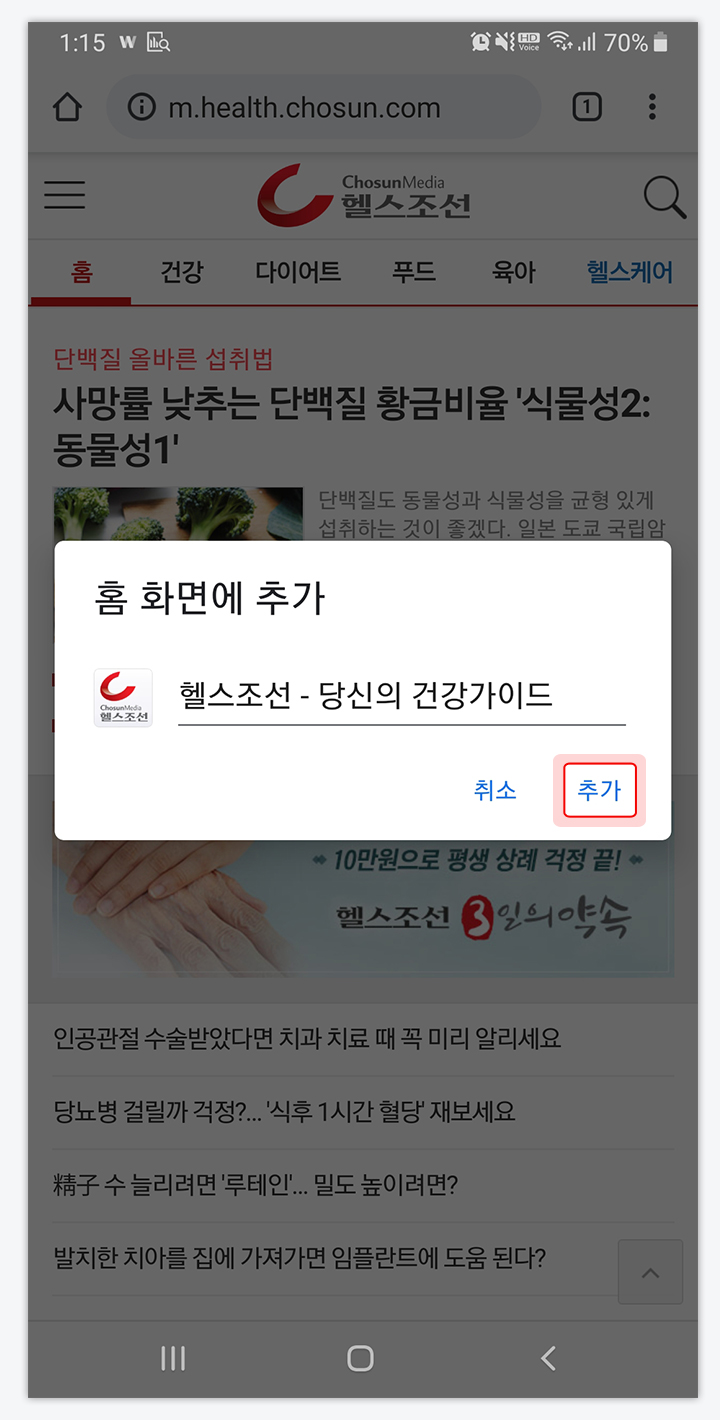Open the browser three-dot menu

pos(652,107)
